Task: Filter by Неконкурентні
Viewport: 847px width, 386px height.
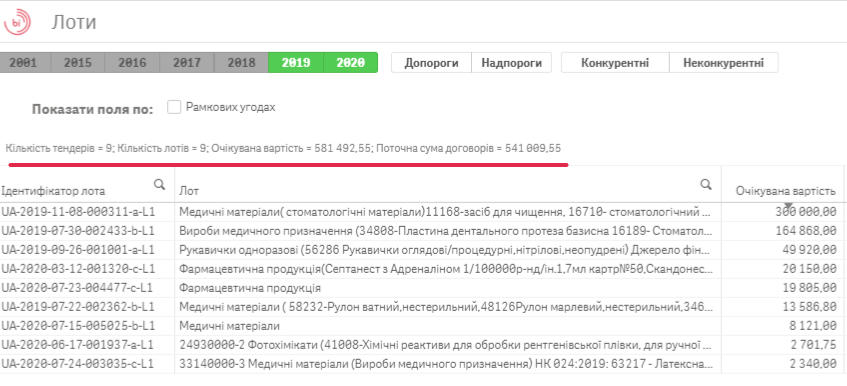Action: click(724, 63)
